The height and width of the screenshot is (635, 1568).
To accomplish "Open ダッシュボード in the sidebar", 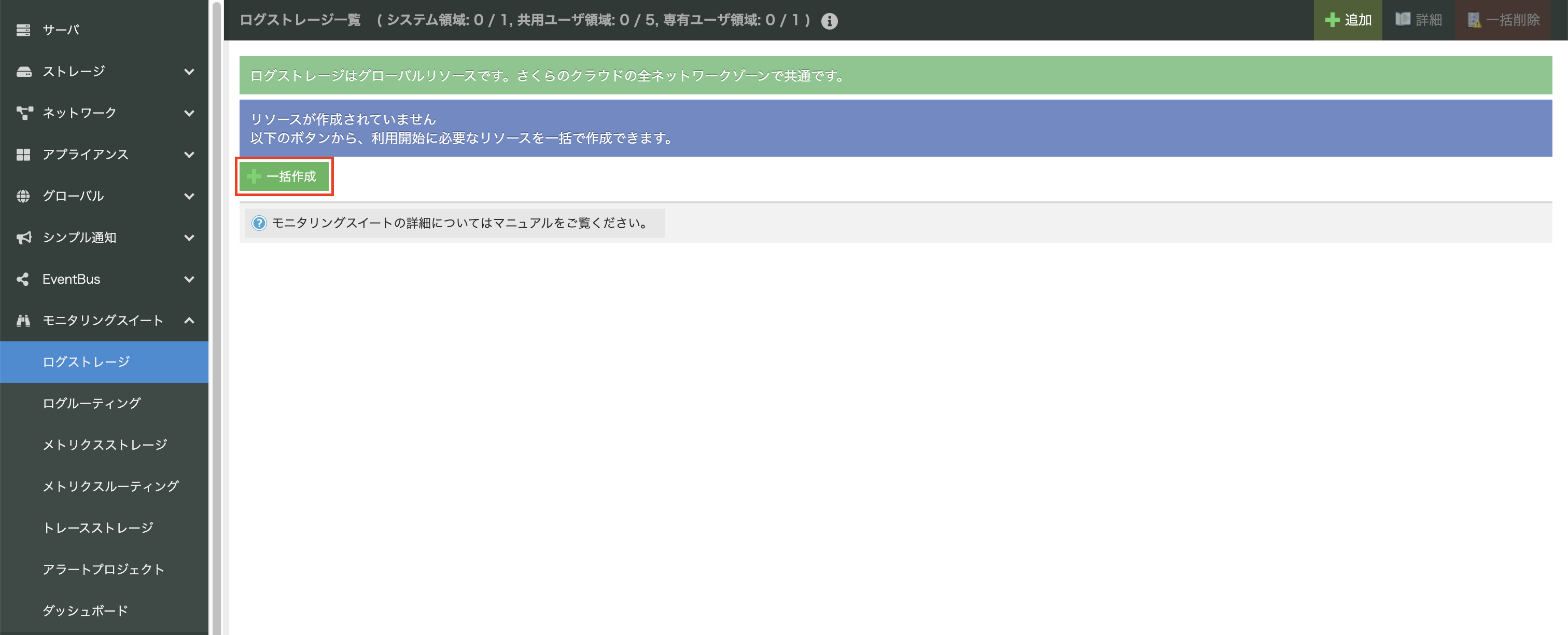I will coord(104,611).
